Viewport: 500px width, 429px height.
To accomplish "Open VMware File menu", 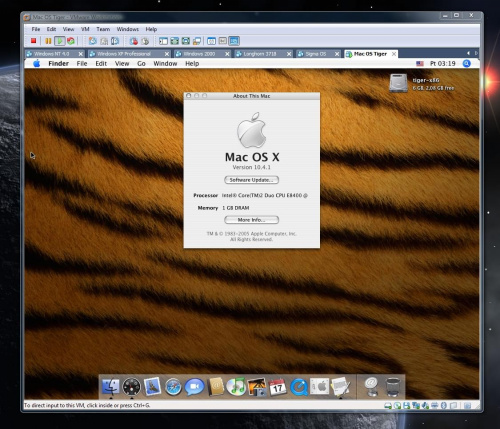I will 36,29.
